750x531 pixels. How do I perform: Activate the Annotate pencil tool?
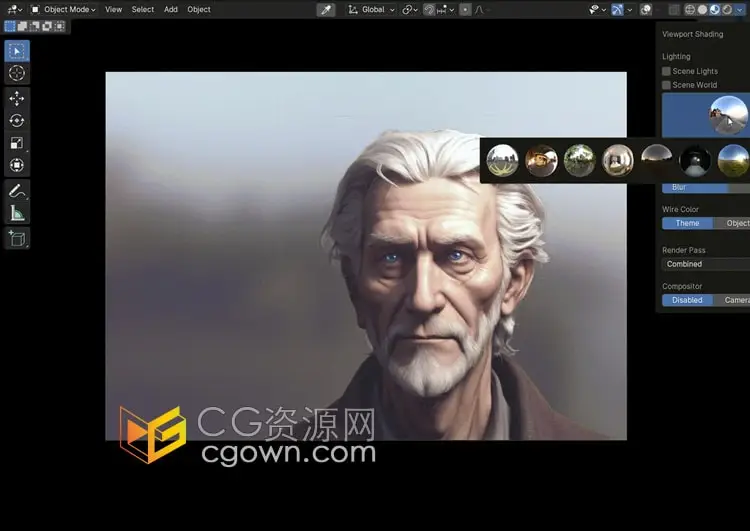[17, 191]
